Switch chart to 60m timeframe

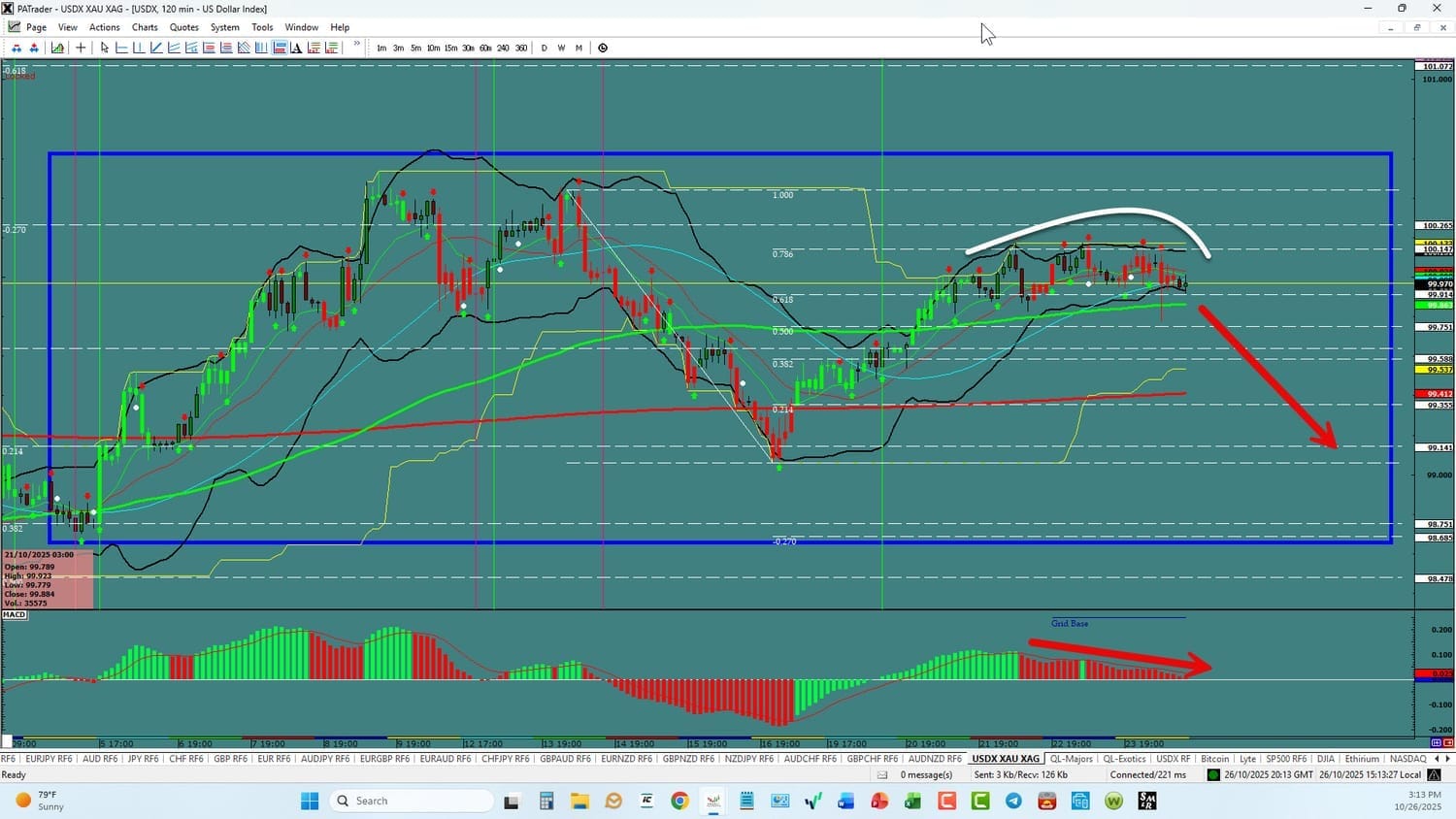click(x=485, y=48)
